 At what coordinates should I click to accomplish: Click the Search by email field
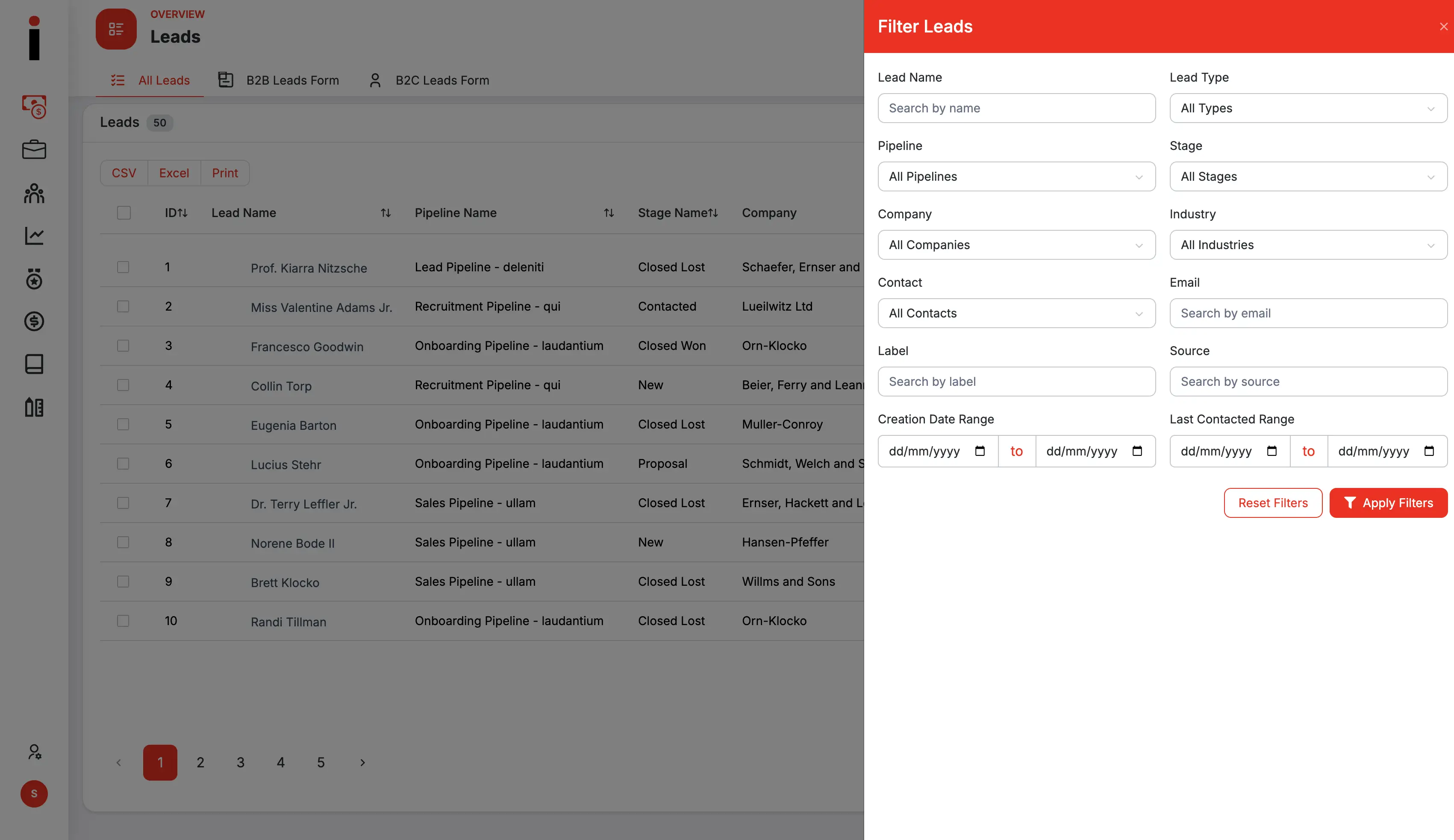(x=1308, y=313)
